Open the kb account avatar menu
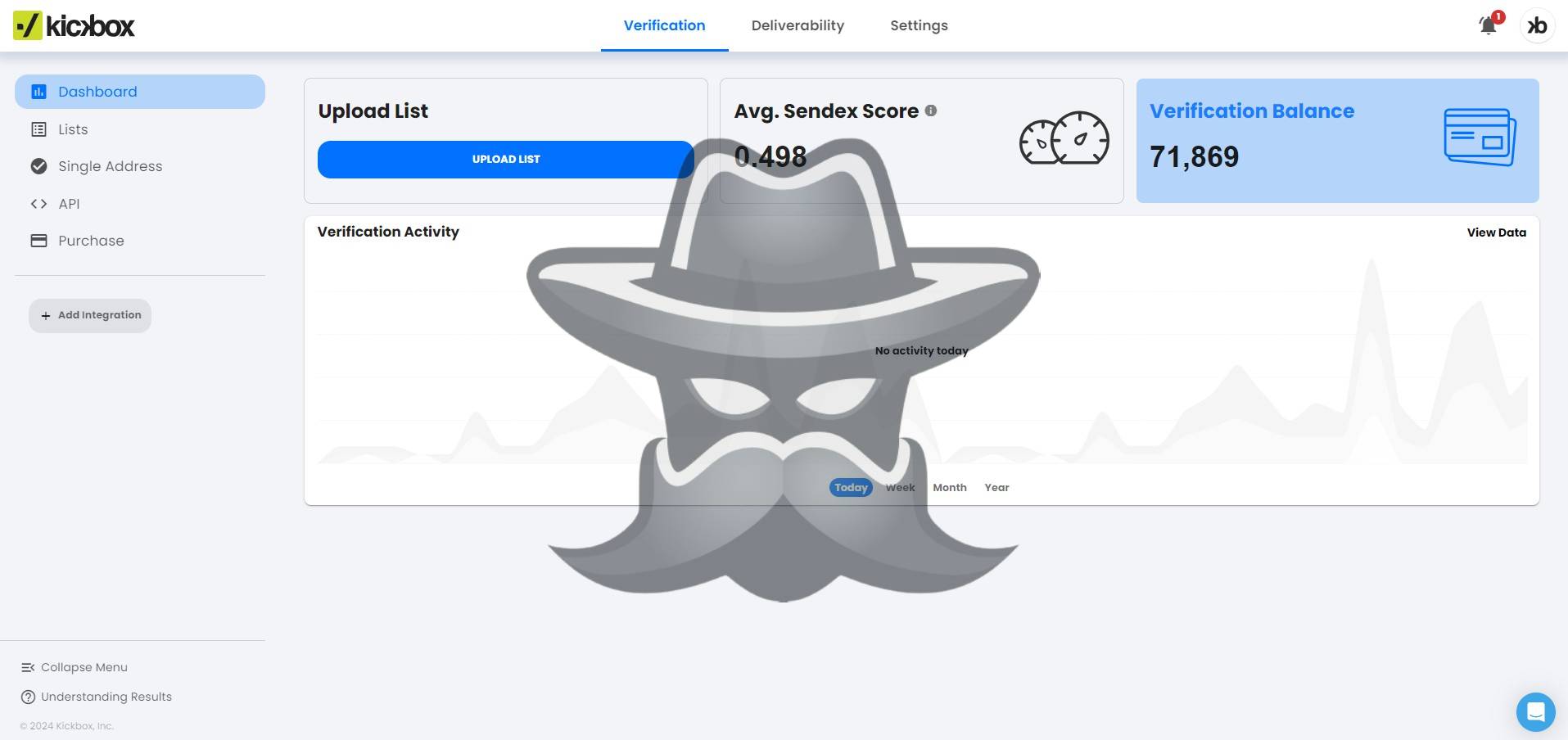Image resolution: width=1568 pixels, height=740 pixels. pyautogui.click(x=1537, y=25)
